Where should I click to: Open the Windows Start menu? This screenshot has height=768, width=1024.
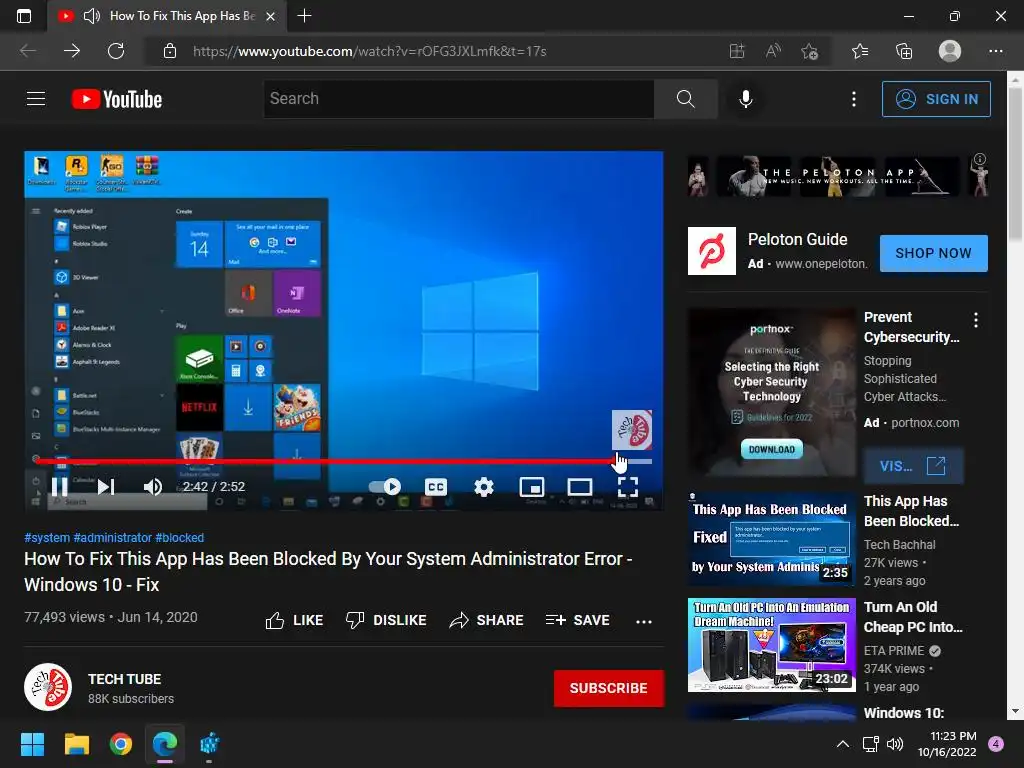tap(32, 744)
